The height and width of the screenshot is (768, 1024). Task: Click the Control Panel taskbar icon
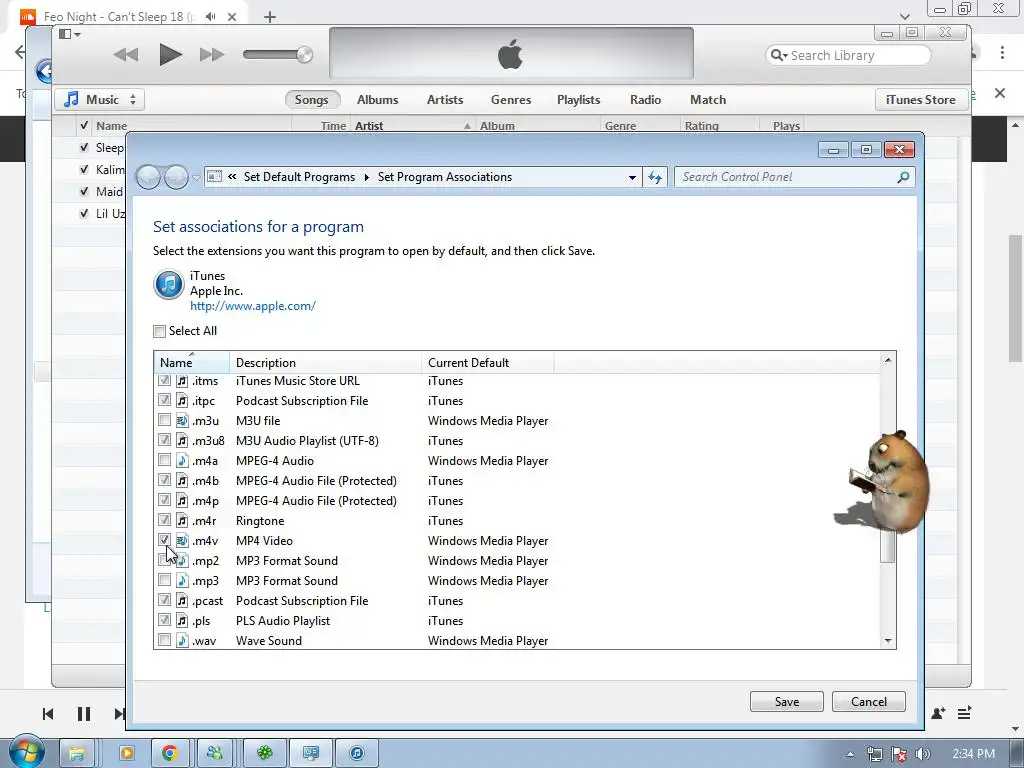coord(311,753)
